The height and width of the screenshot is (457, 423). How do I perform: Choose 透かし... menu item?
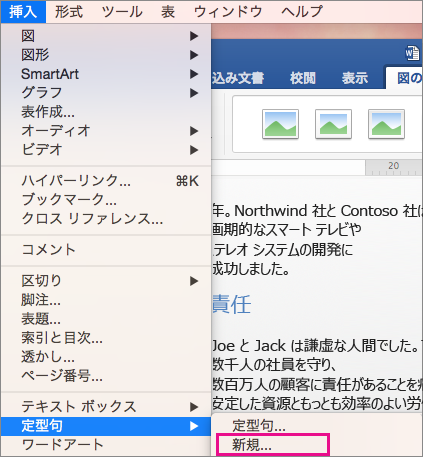coord(106,357)
